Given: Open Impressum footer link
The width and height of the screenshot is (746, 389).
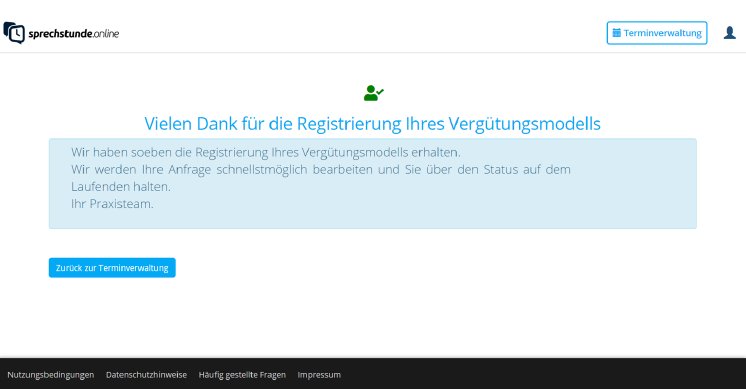Looking at the screenshot, I should [x=319, y=375].
